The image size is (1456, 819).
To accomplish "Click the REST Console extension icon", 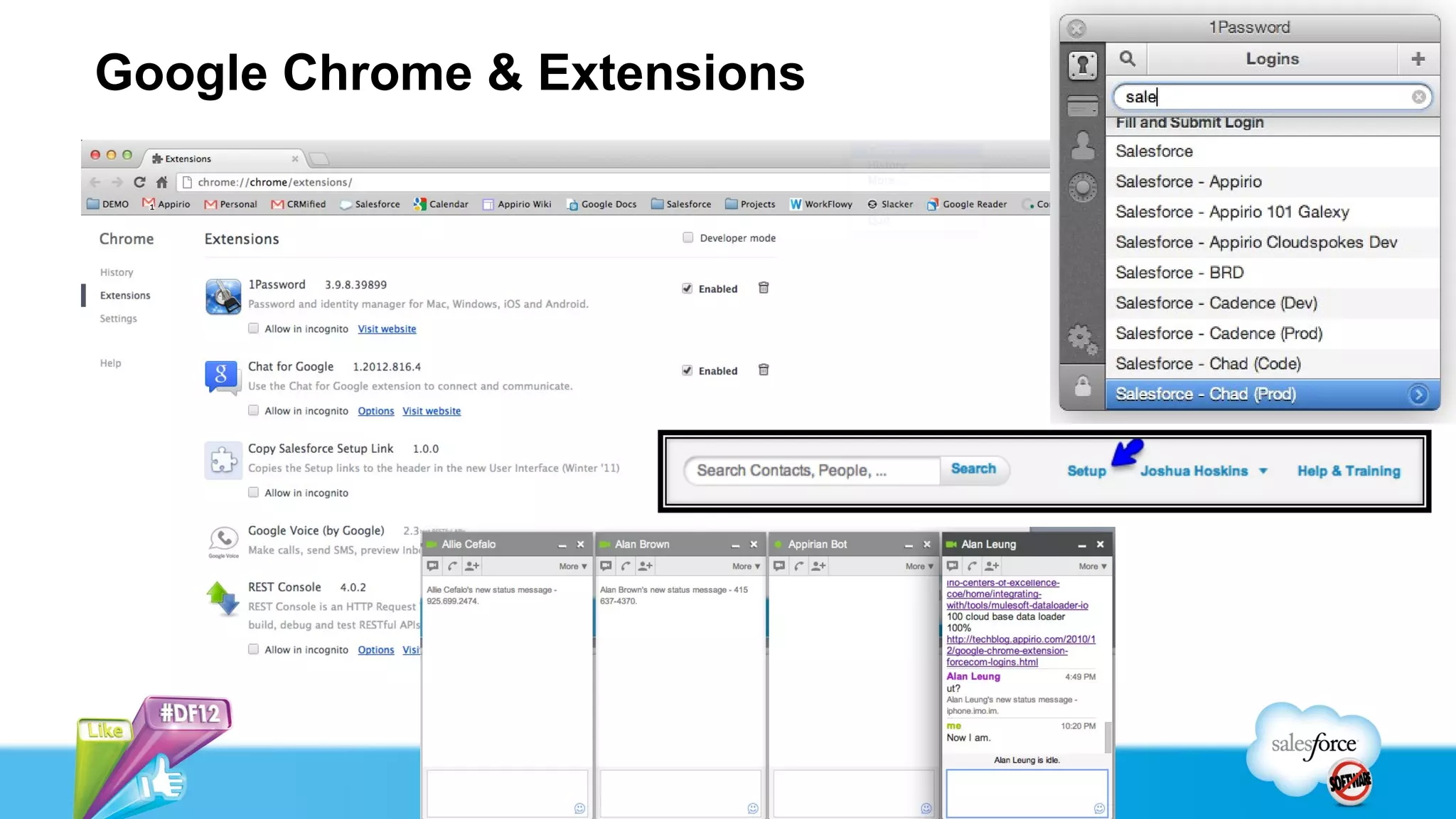I will (x=223, y=599).
